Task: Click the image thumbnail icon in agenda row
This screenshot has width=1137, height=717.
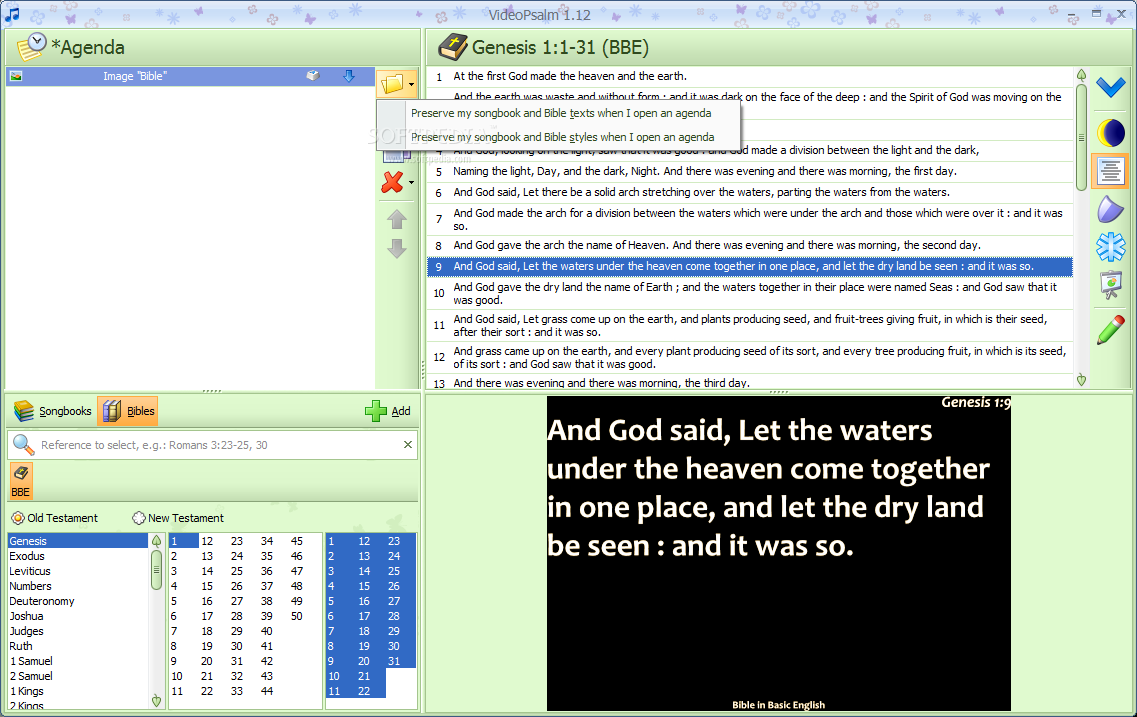Action: [16, 76]
